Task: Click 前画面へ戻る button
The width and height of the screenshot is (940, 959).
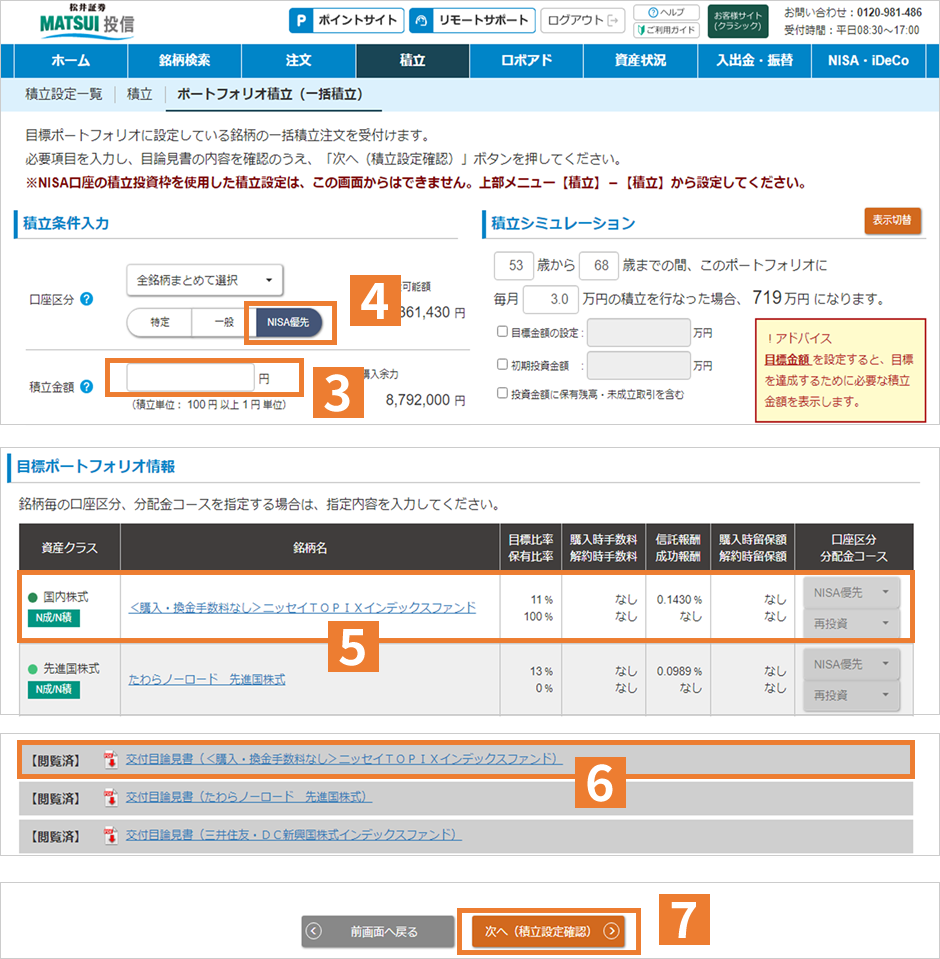Action: point(377,931)
